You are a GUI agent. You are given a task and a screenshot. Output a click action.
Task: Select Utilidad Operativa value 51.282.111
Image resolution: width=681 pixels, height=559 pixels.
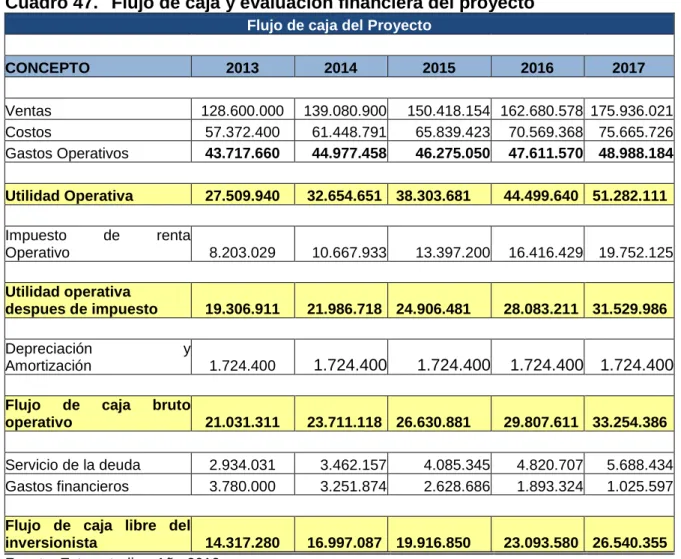pyautogui.click(x=630, y=196)
